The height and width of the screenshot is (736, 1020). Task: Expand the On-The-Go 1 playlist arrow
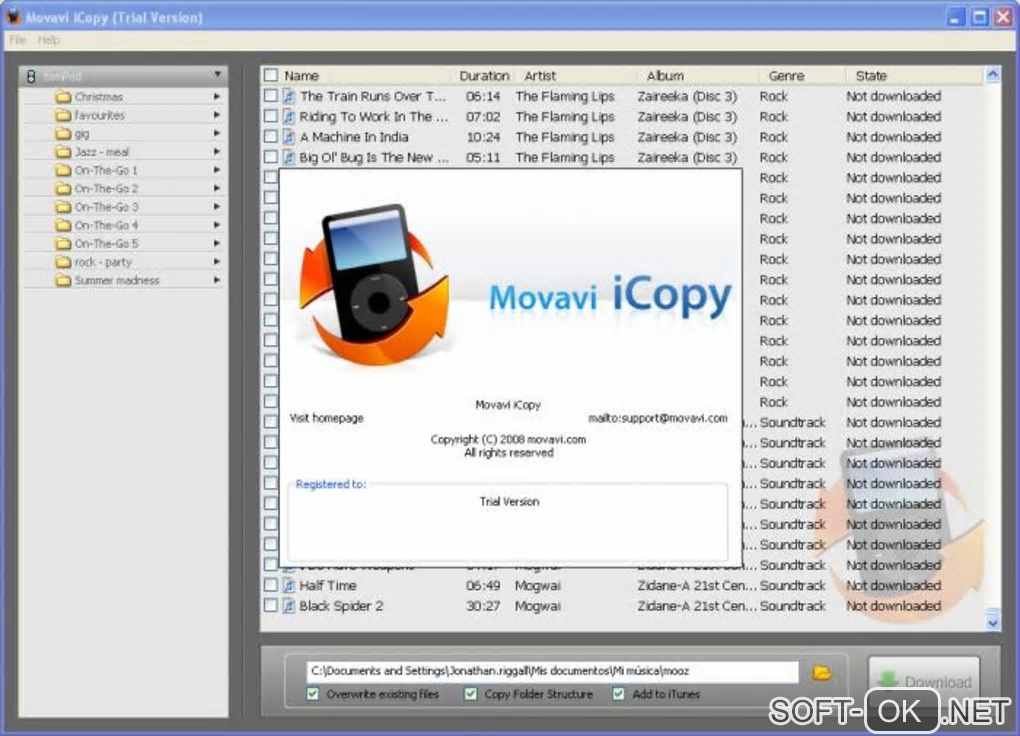tap(217, 170)
